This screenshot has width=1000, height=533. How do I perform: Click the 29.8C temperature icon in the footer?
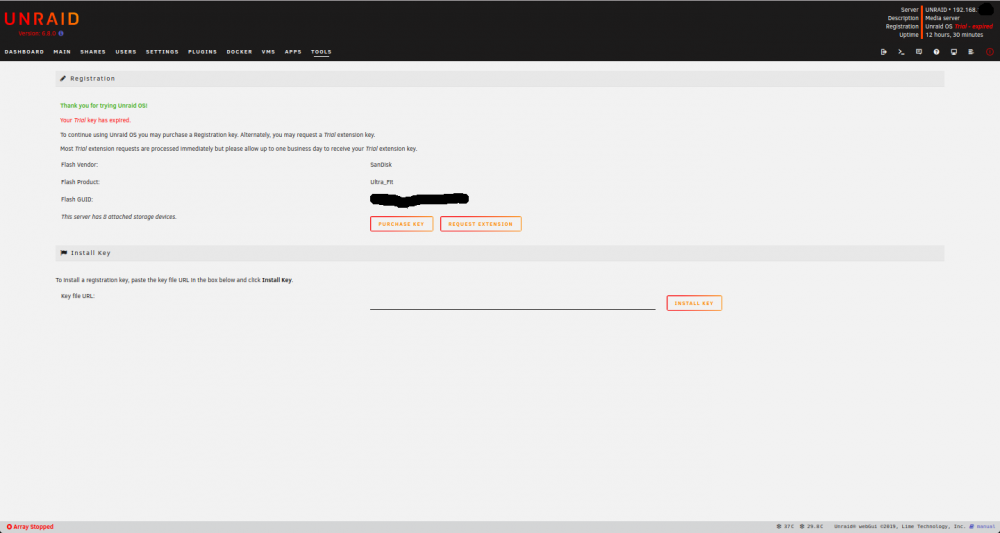pyautogui.click(x=802, y=527)
